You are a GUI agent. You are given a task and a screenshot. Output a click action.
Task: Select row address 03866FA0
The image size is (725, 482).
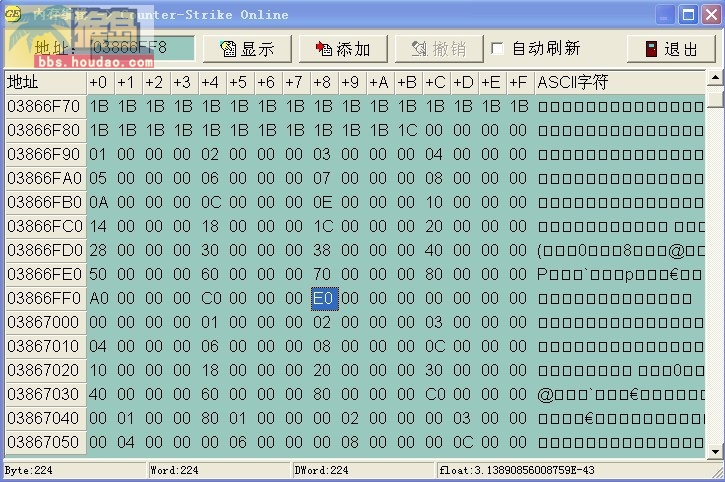45,179
